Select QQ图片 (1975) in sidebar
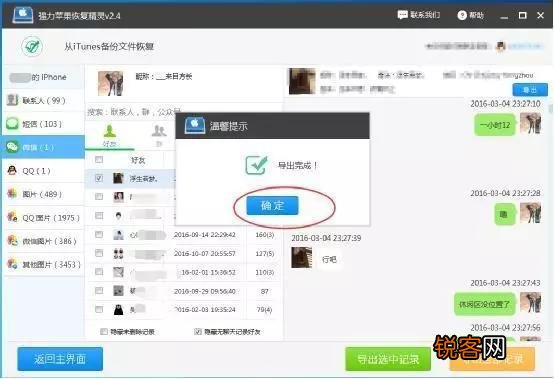Image resolution: width=554 pixels, height=379 pixels. tap(43, 218)
